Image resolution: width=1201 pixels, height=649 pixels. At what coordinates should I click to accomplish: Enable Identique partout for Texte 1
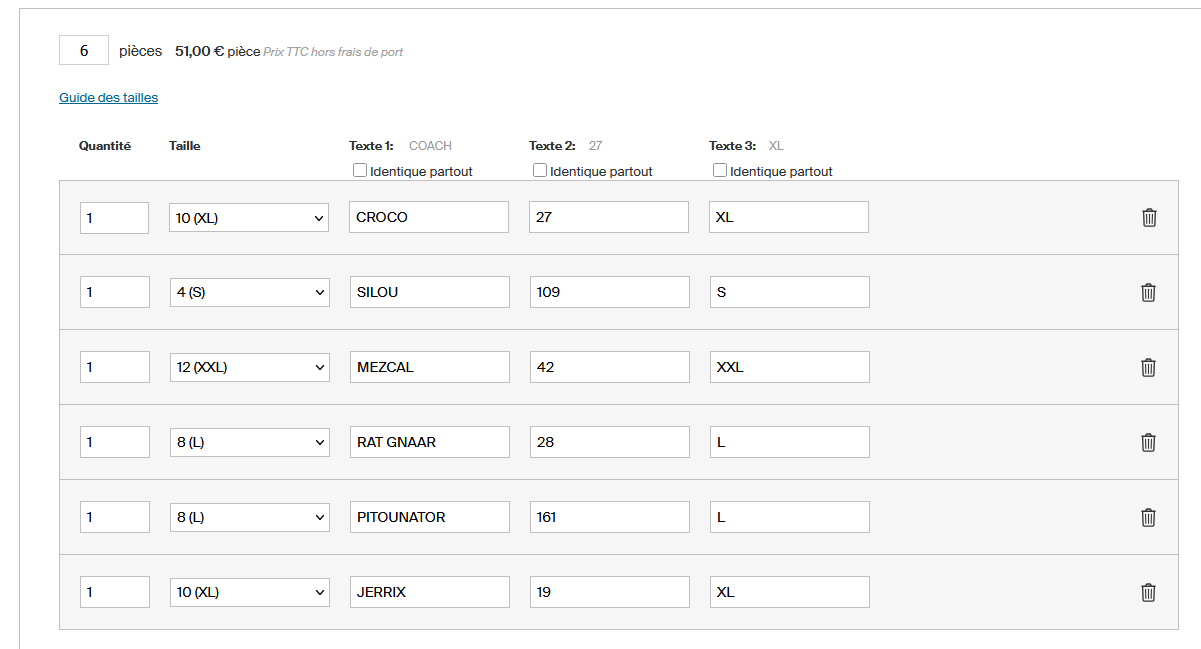(360, 171)
